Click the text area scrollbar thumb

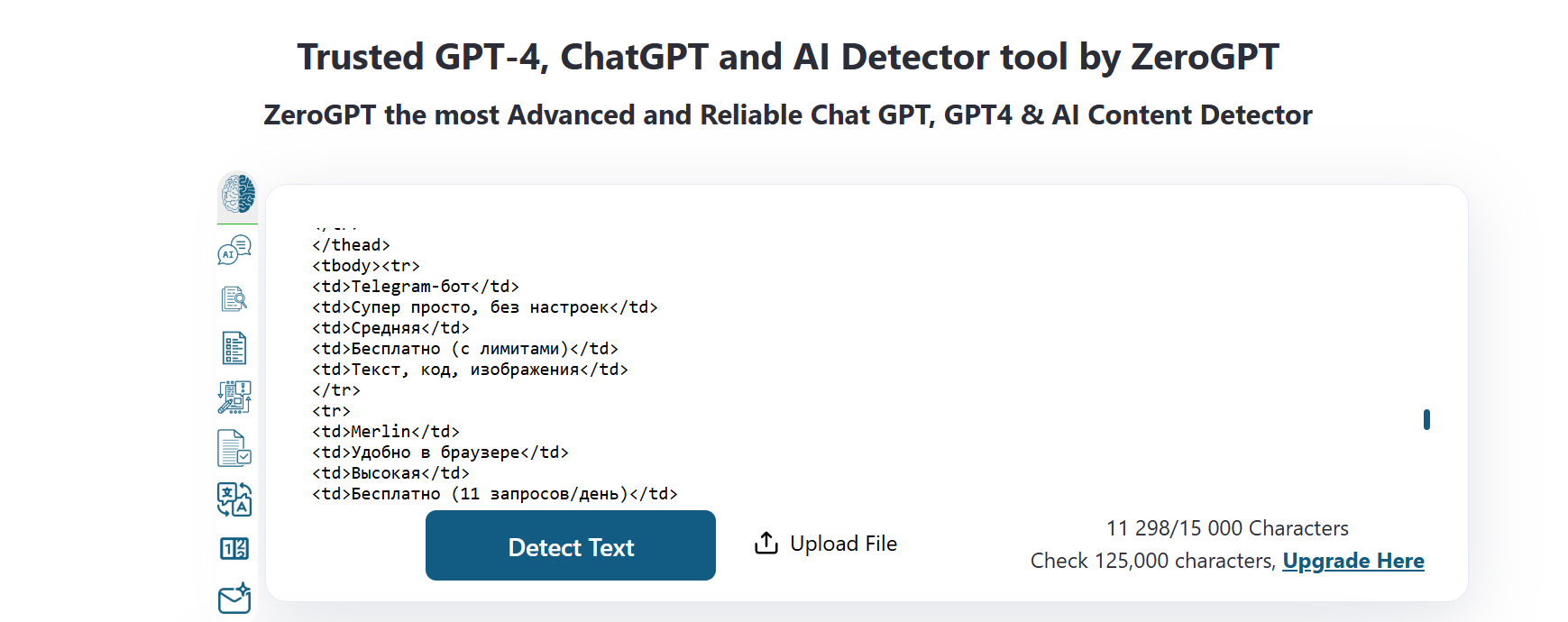(x=1426, y=419)
